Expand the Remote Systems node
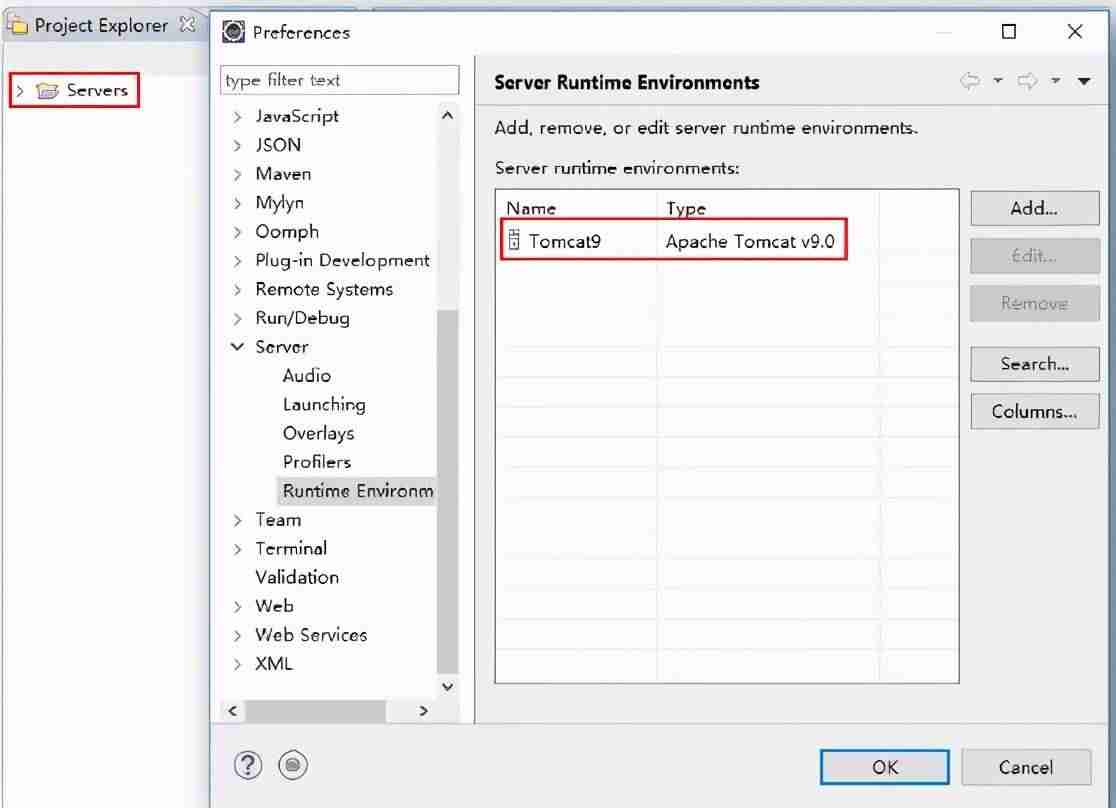 (238, 290)
